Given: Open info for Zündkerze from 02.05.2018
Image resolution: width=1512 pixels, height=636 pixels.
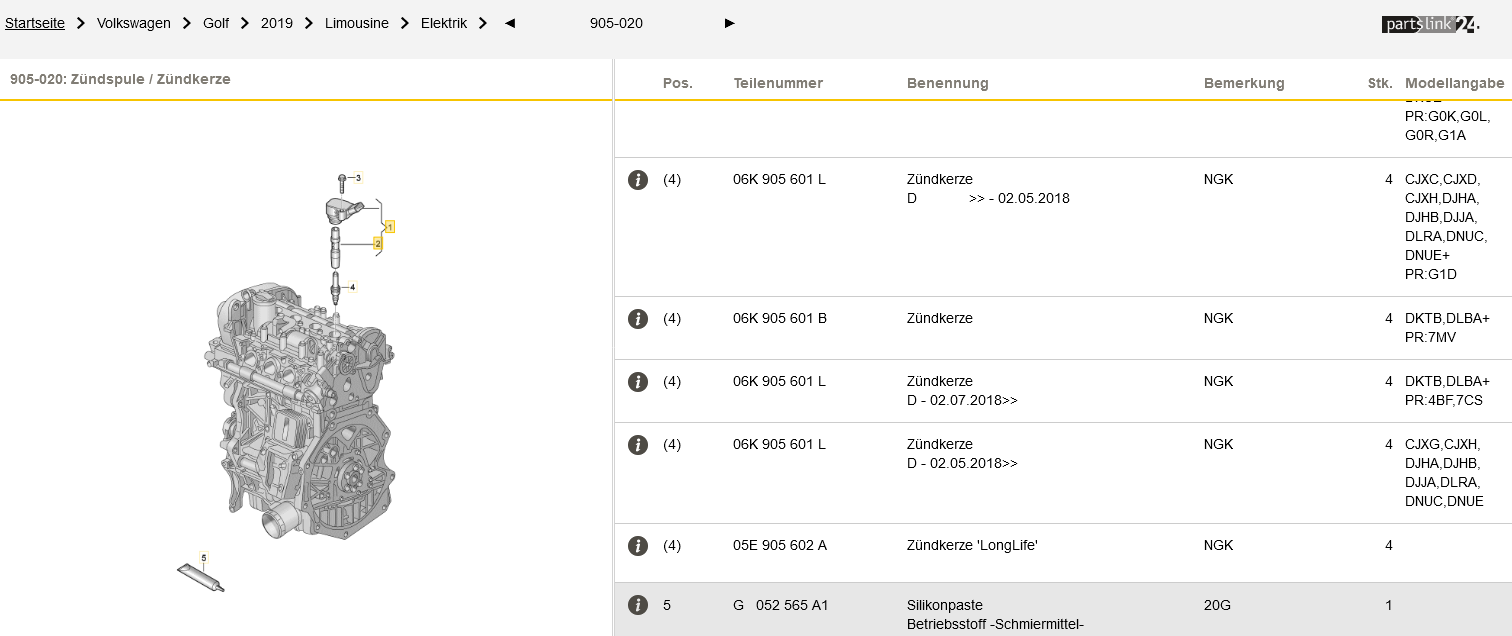Looking at the screenshot, I should pyautogui.click(x=637, y=445).
